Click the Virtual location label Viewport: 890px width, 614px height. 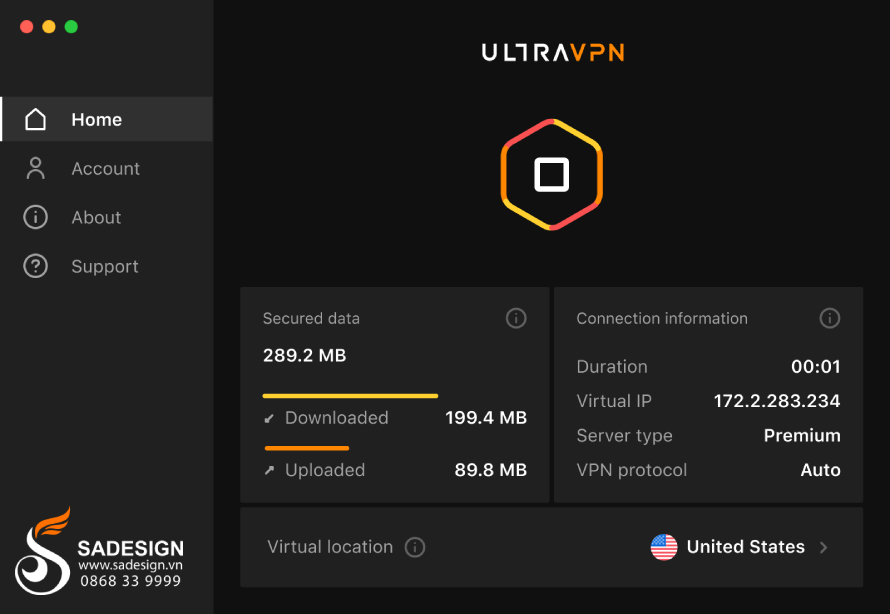(x=330, y=547)
